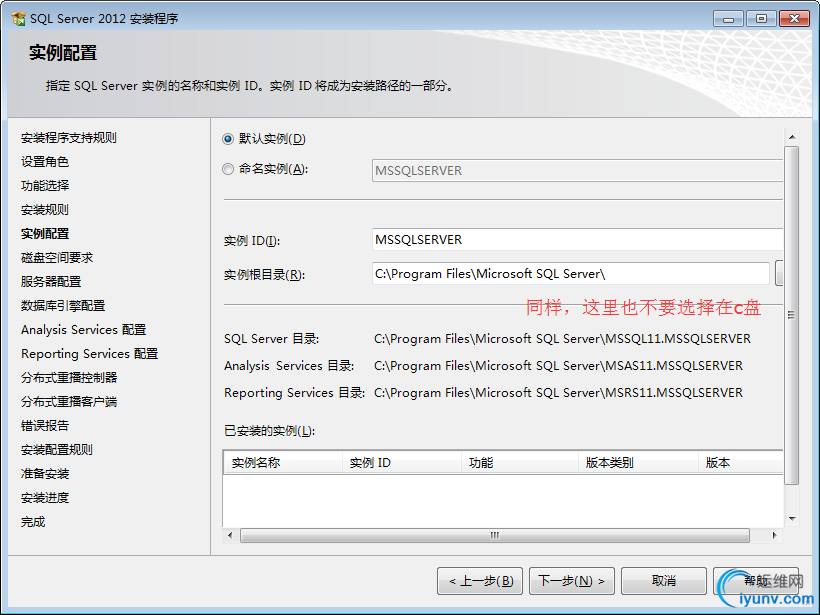The width and height of the screenshot is (820, 615).
Task: Click the 准备安装 sidebar step
Action: [x=45, y=474]
